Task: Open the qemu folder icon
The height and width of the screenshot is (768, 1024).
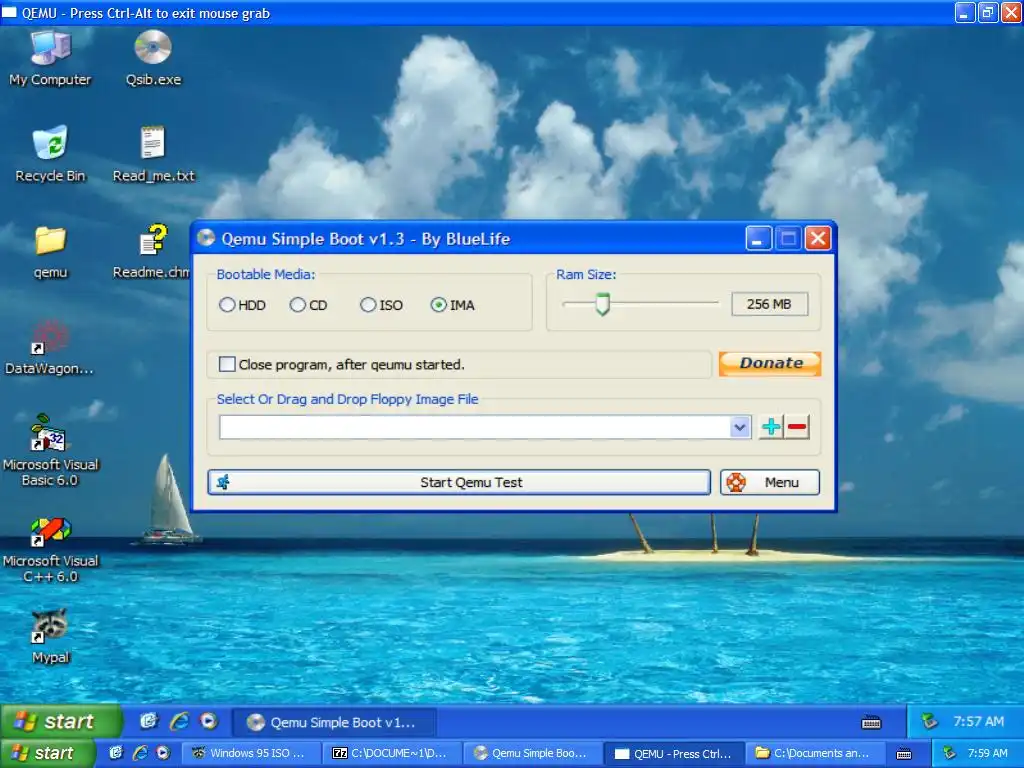Action: coord(50,251)
